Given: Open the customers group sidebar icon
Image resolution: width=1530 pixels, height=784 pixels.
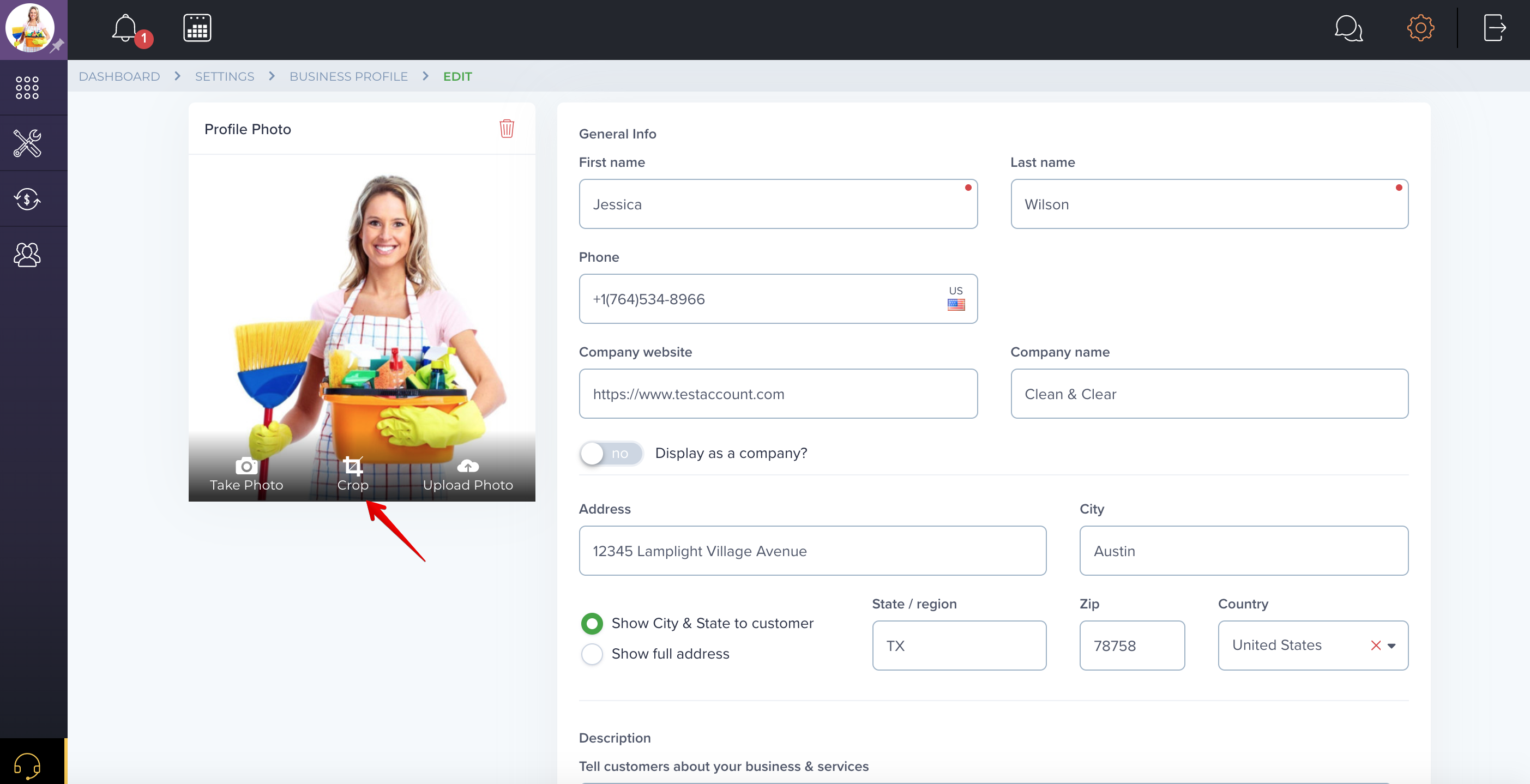Looking at the screenshot, I should tap(27, 255).
